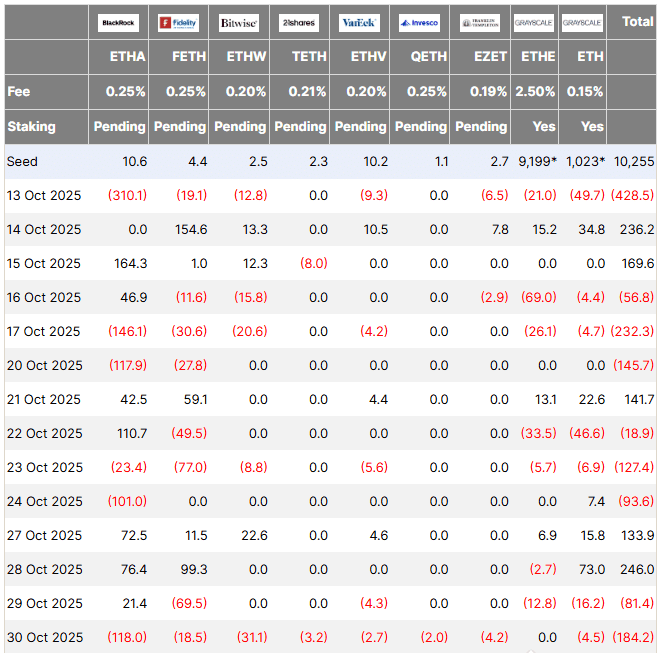Click the Fee row label
Screen dimensions: 660x653
(x=19, y=91)
